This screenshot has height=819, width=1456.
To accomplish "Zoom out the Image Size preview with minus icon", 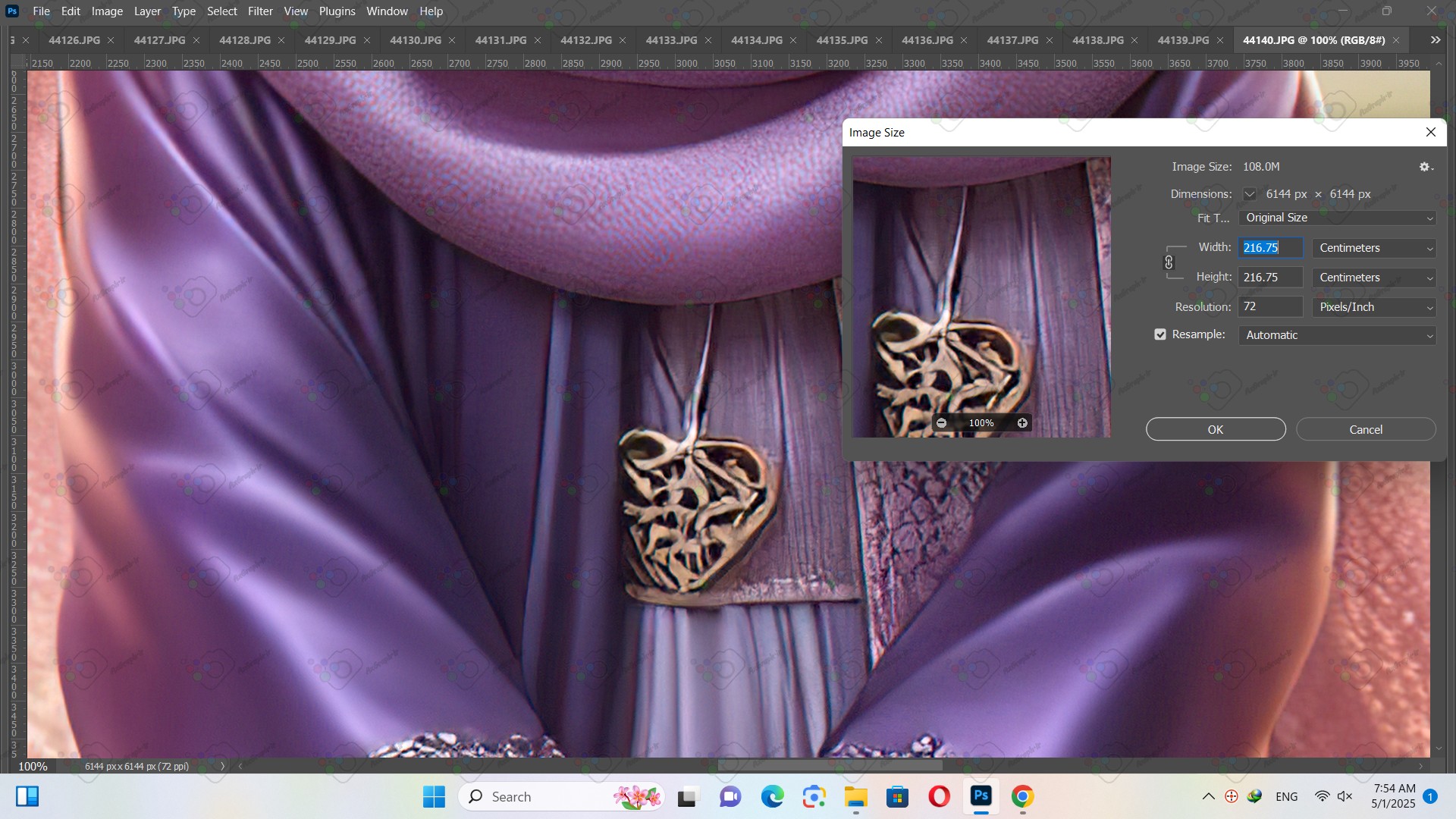I will coord(941,423).
